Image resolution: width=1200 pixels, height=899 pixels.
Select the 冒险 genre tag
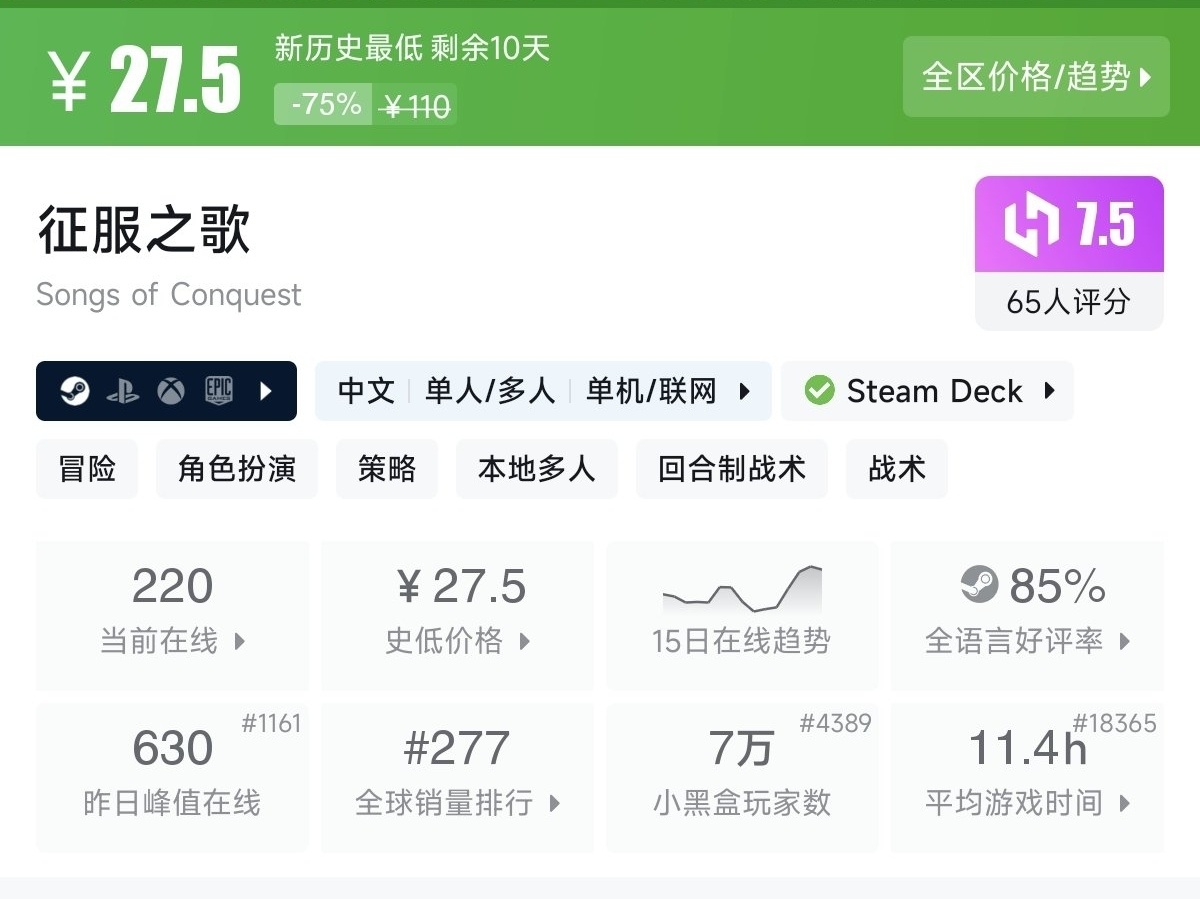pos(87,469)
